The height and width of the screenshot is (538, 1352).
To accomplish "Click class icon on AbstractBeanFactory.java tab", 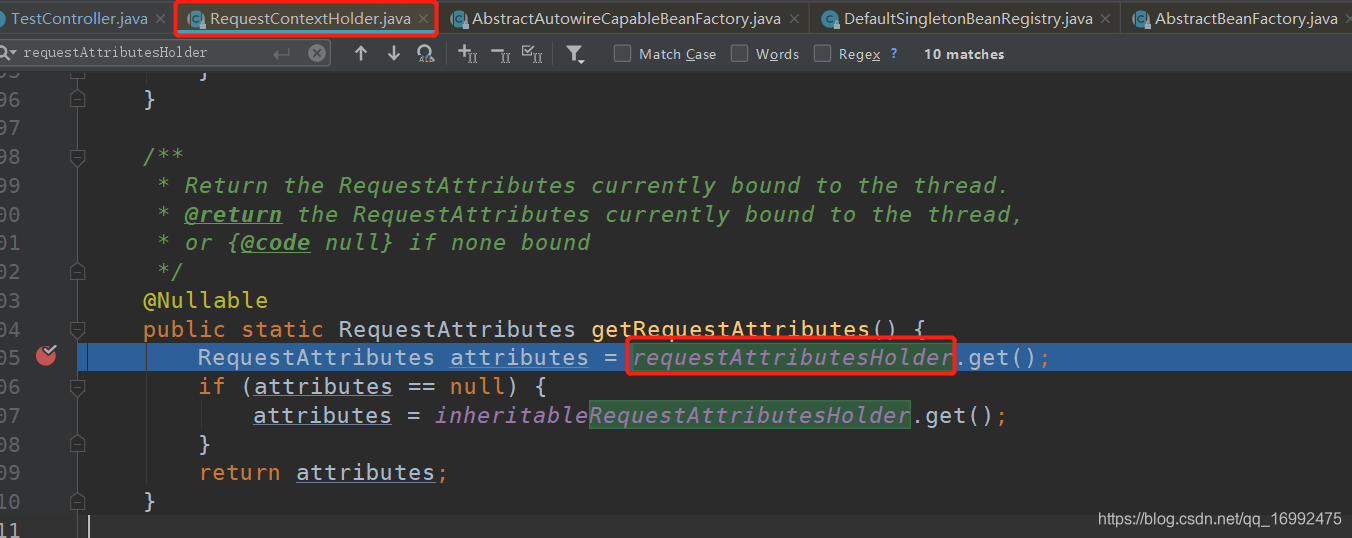I will 1141,19.
